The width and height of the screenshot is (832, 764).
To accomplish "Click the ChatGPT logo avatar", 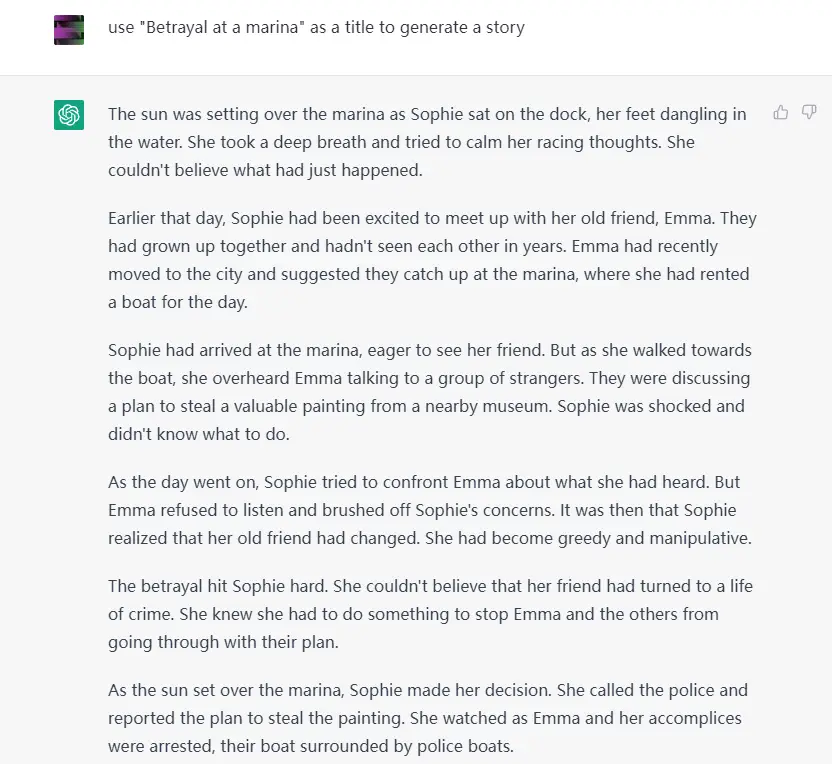I will 69,115.
